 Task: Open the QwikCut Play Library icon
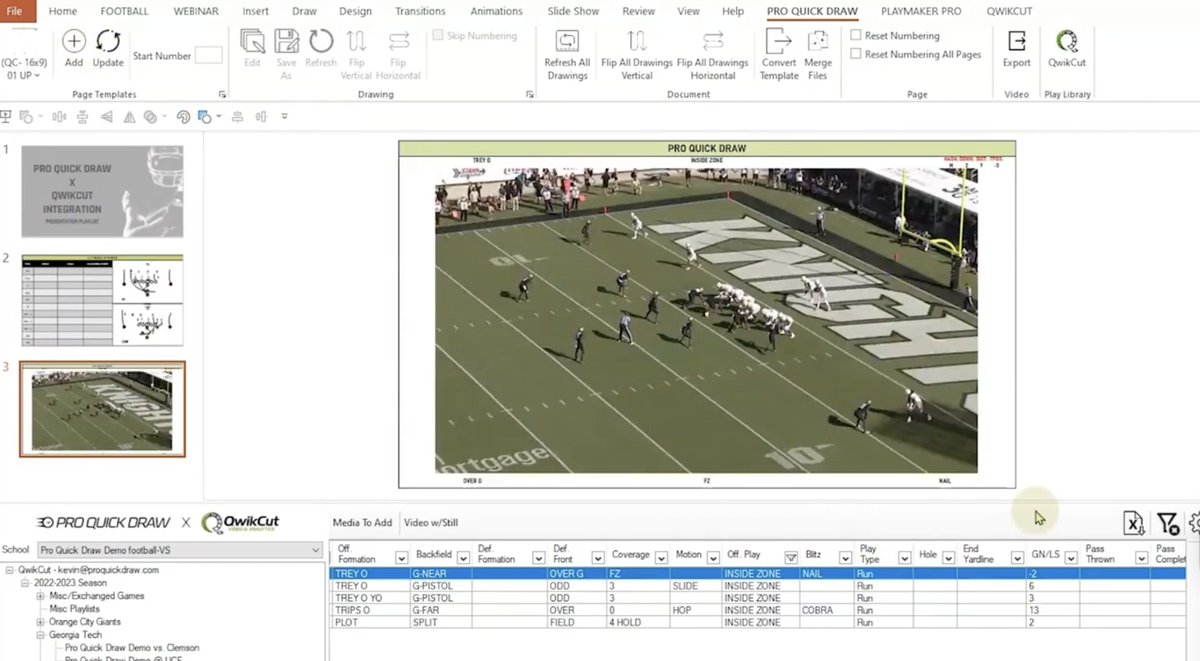[1067, 41]
